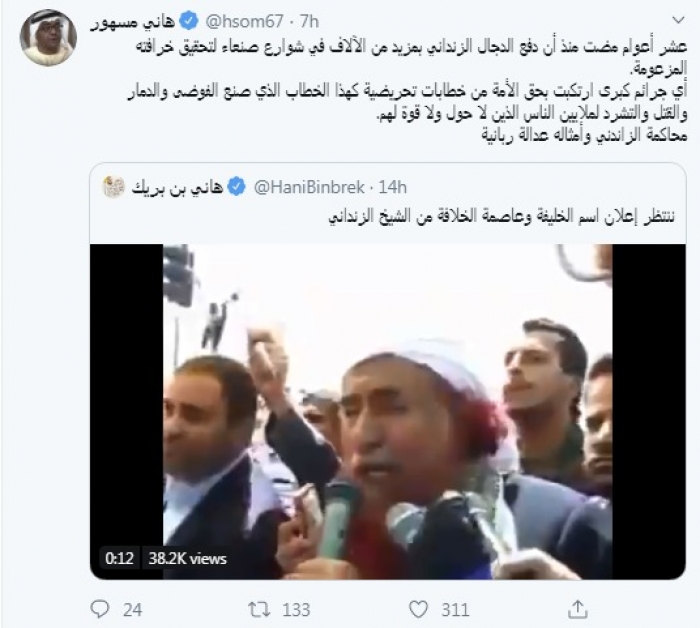
Task: Retweet using the 133 retweets icon
Action: click(259, 609)
